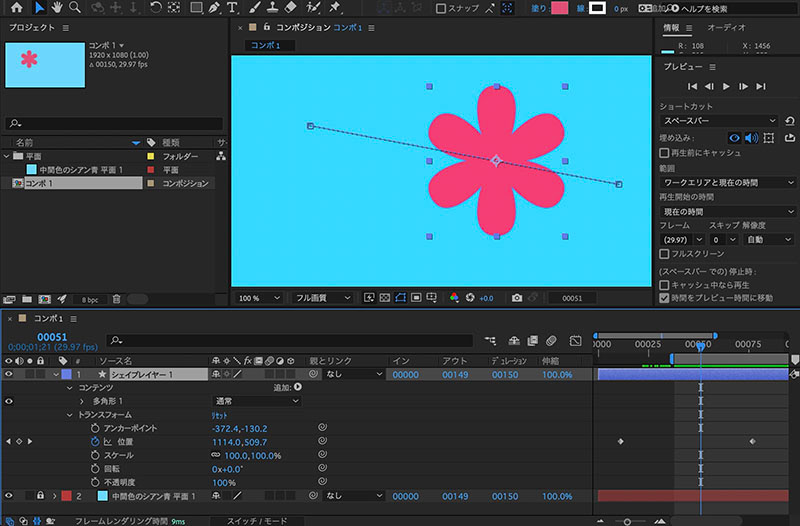Select the Clone Stamp tool
The height and width of the screenshot is (526, 800).
point(272,7)
